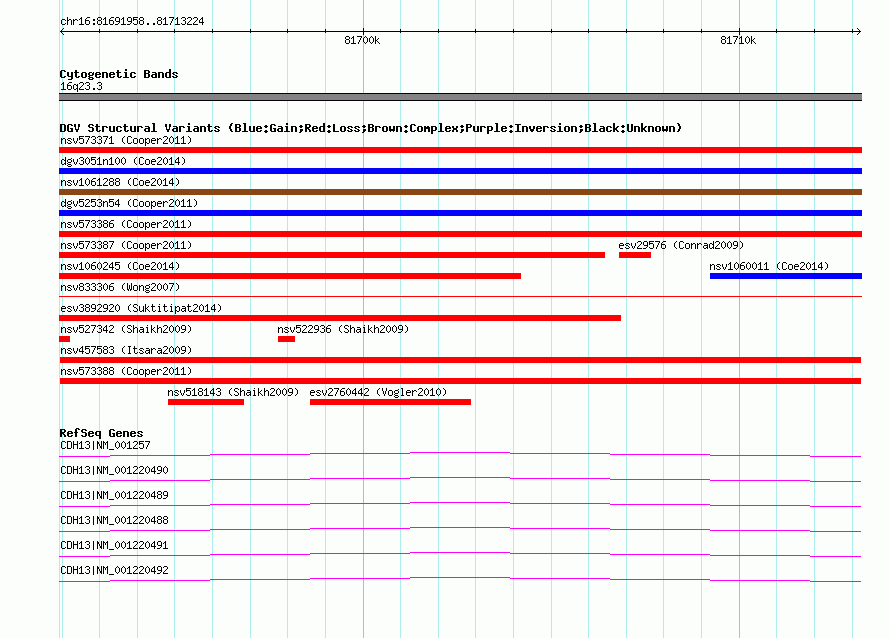Image resolution: width=890 pixels, height=638 pixels.
Task: Click the CDH13|NM_001257 label text
Action: (x=105, y=445)
